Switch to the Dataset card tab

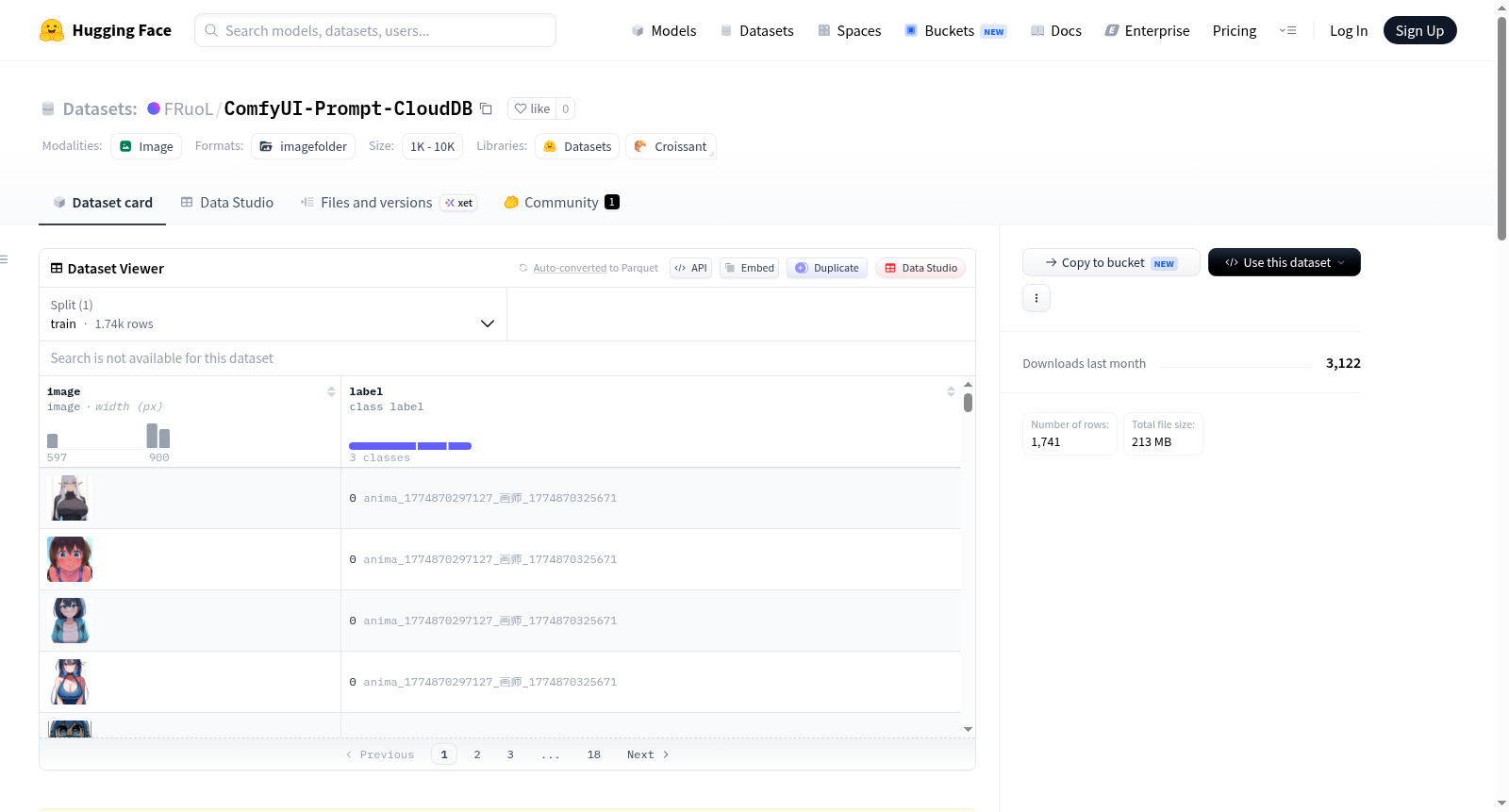(x=102, y=203)
